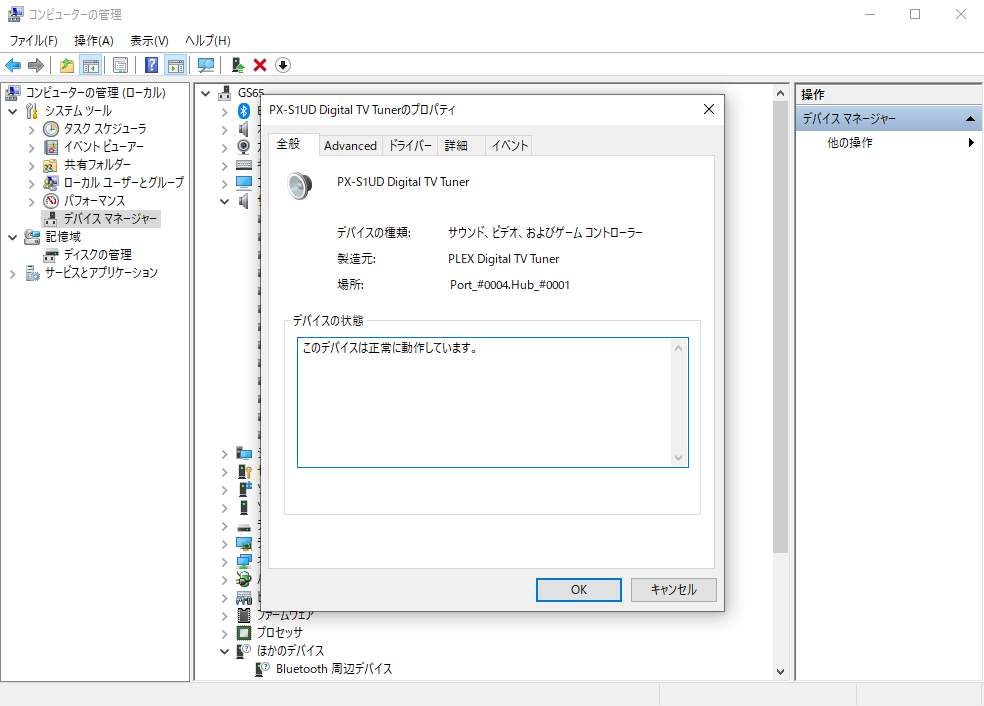Select コンピューターの管理 (ローカル) root
Image resolution: width=984 pixels, height=706 pixels.
95,93
